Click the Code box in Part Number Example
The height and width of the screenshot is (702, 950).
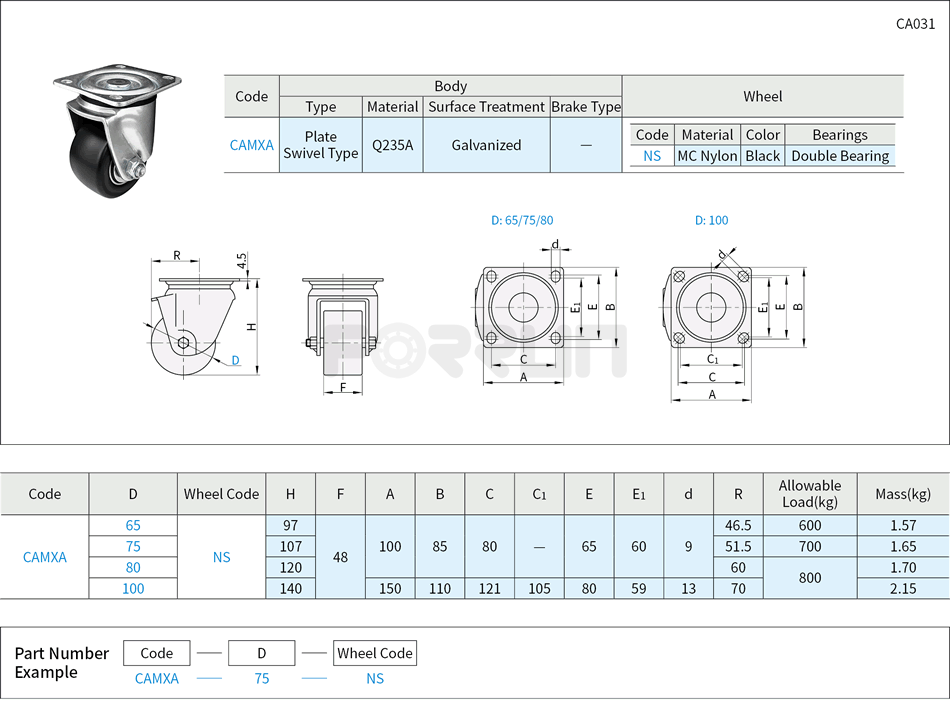point(157,653)
